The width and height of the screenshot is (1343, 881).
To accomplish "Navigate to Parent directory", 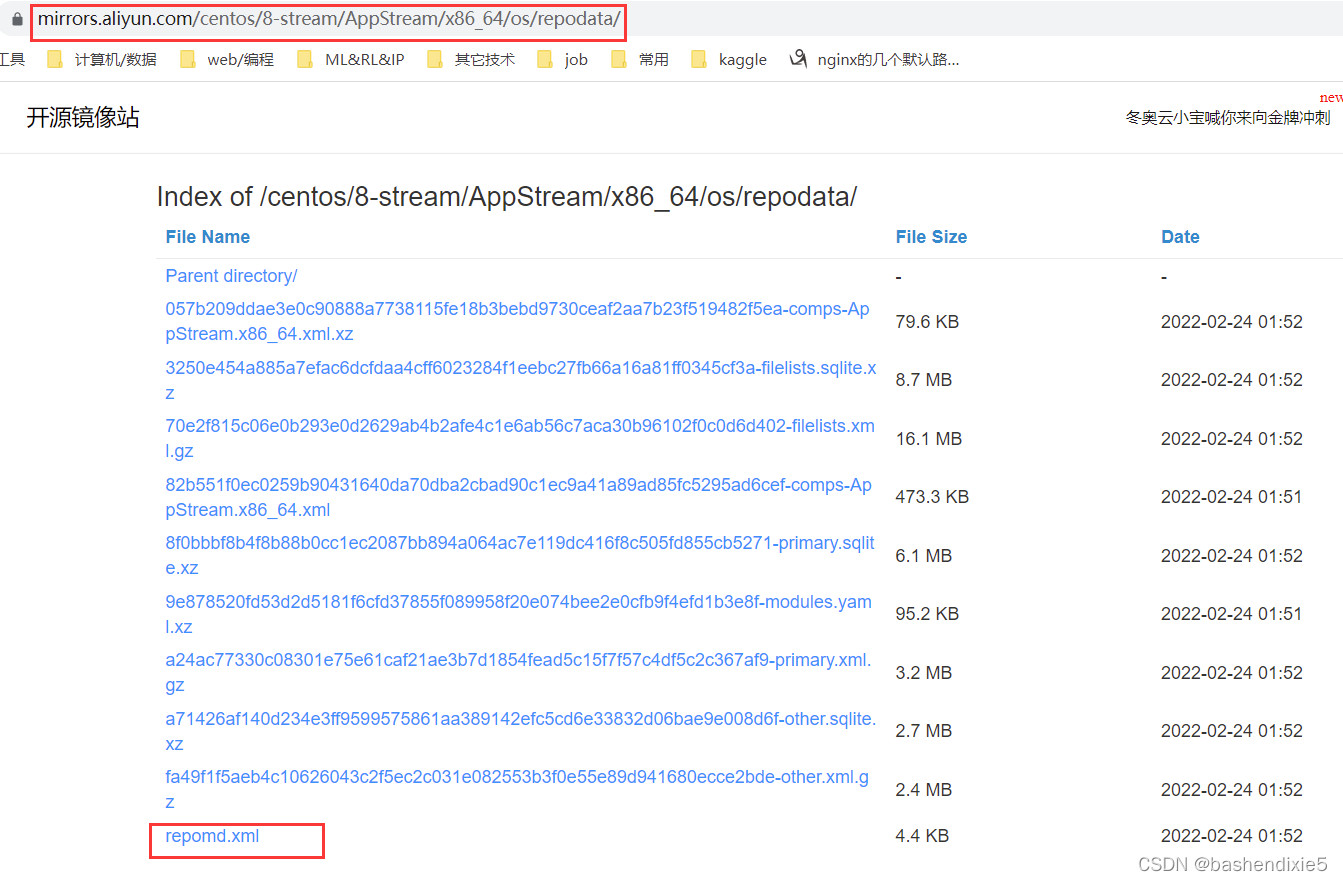I will coord(231,276).
